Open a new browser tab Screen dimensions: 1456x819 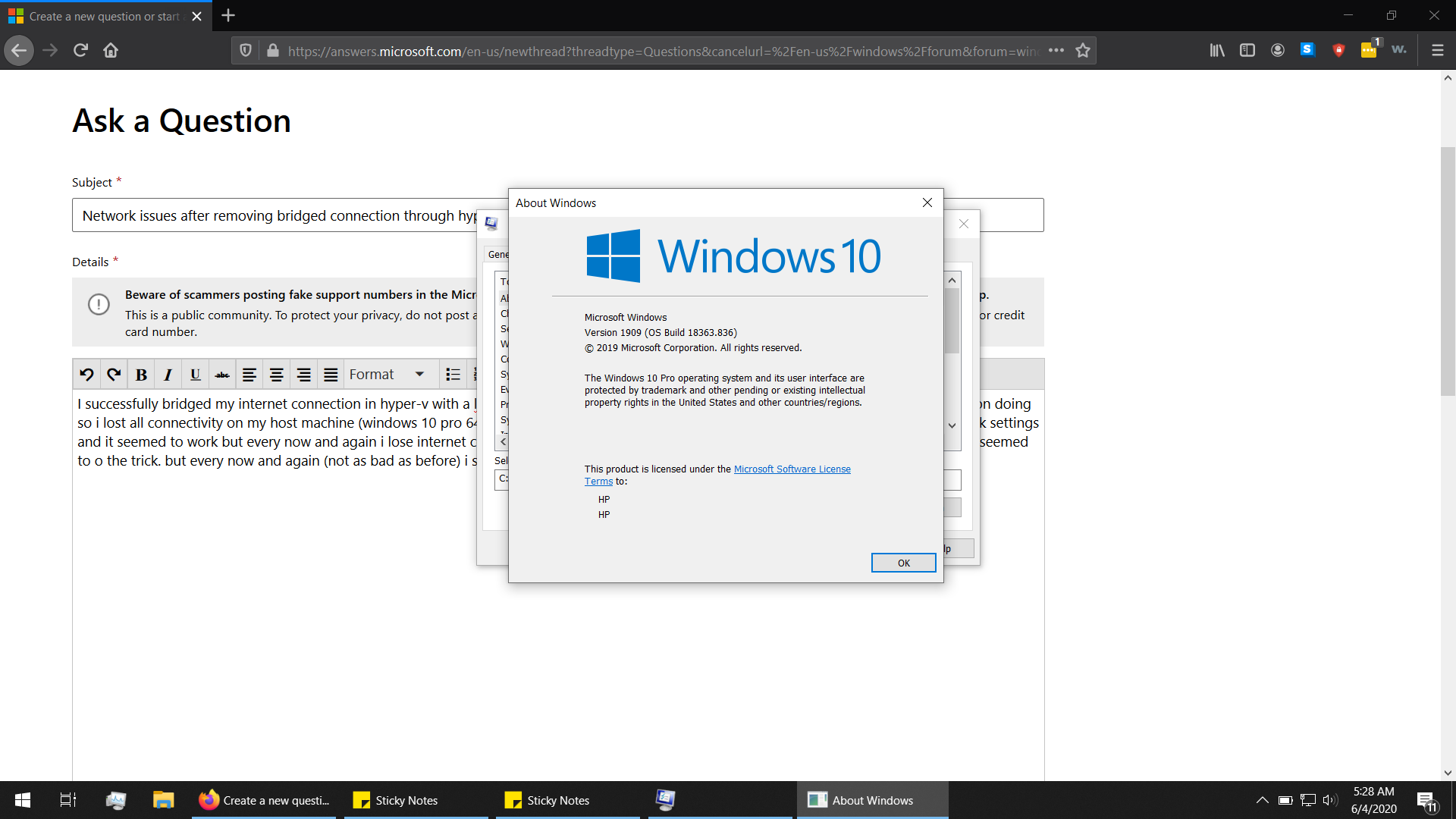[x=228, y=15]
